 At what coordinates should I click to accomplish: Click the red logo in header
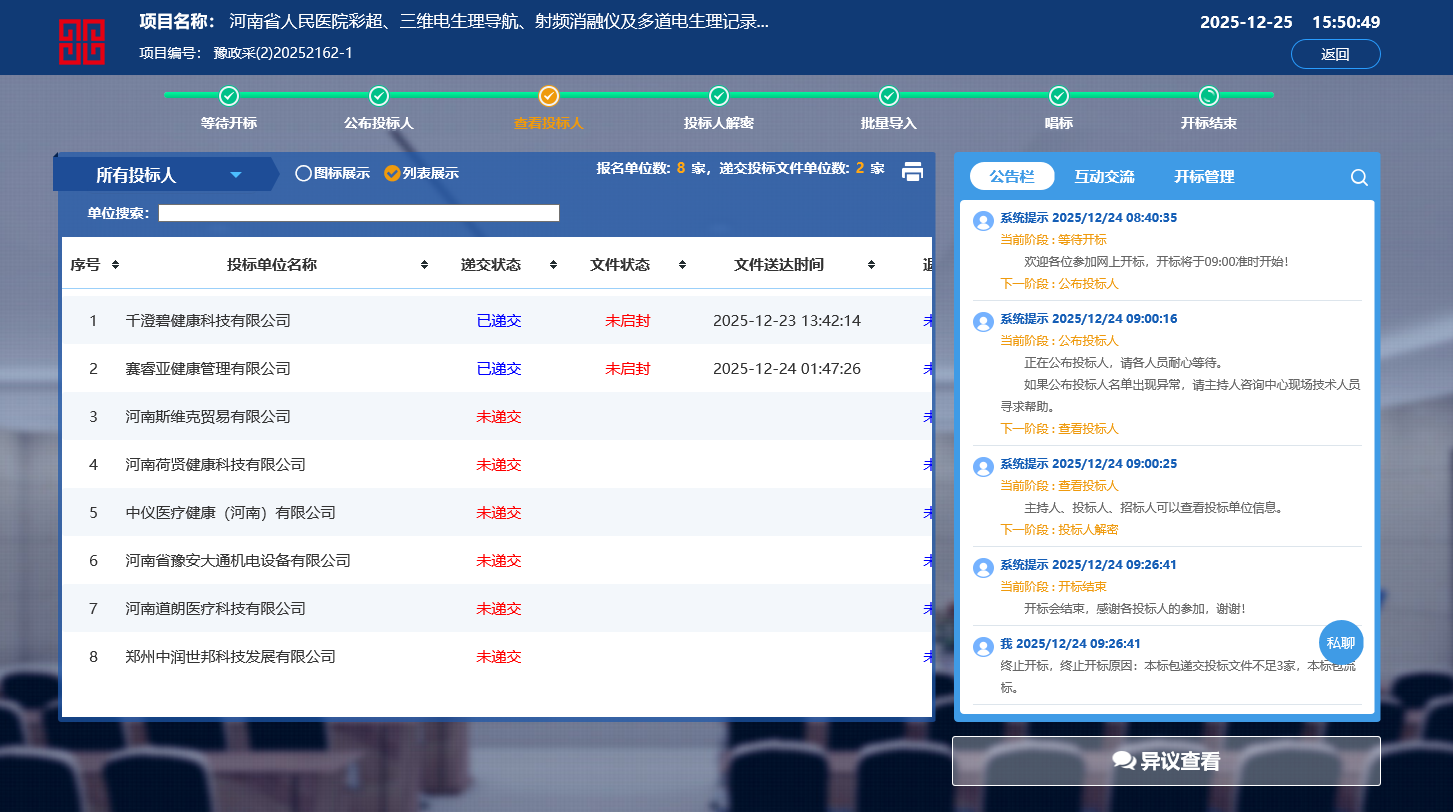[x=81, y=42]
